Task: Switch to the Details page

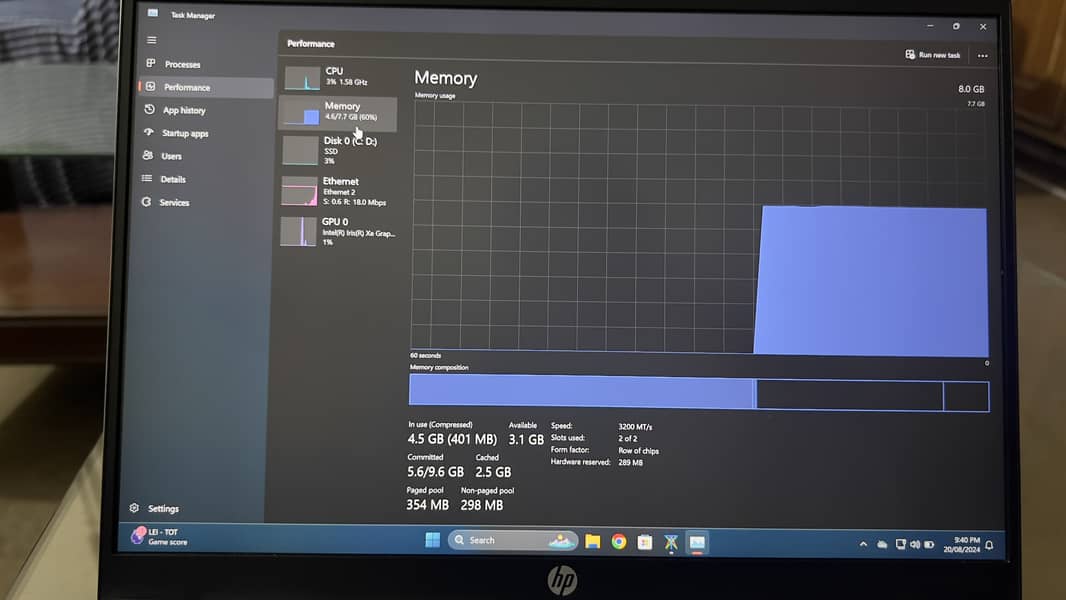Action: (172, 179)
